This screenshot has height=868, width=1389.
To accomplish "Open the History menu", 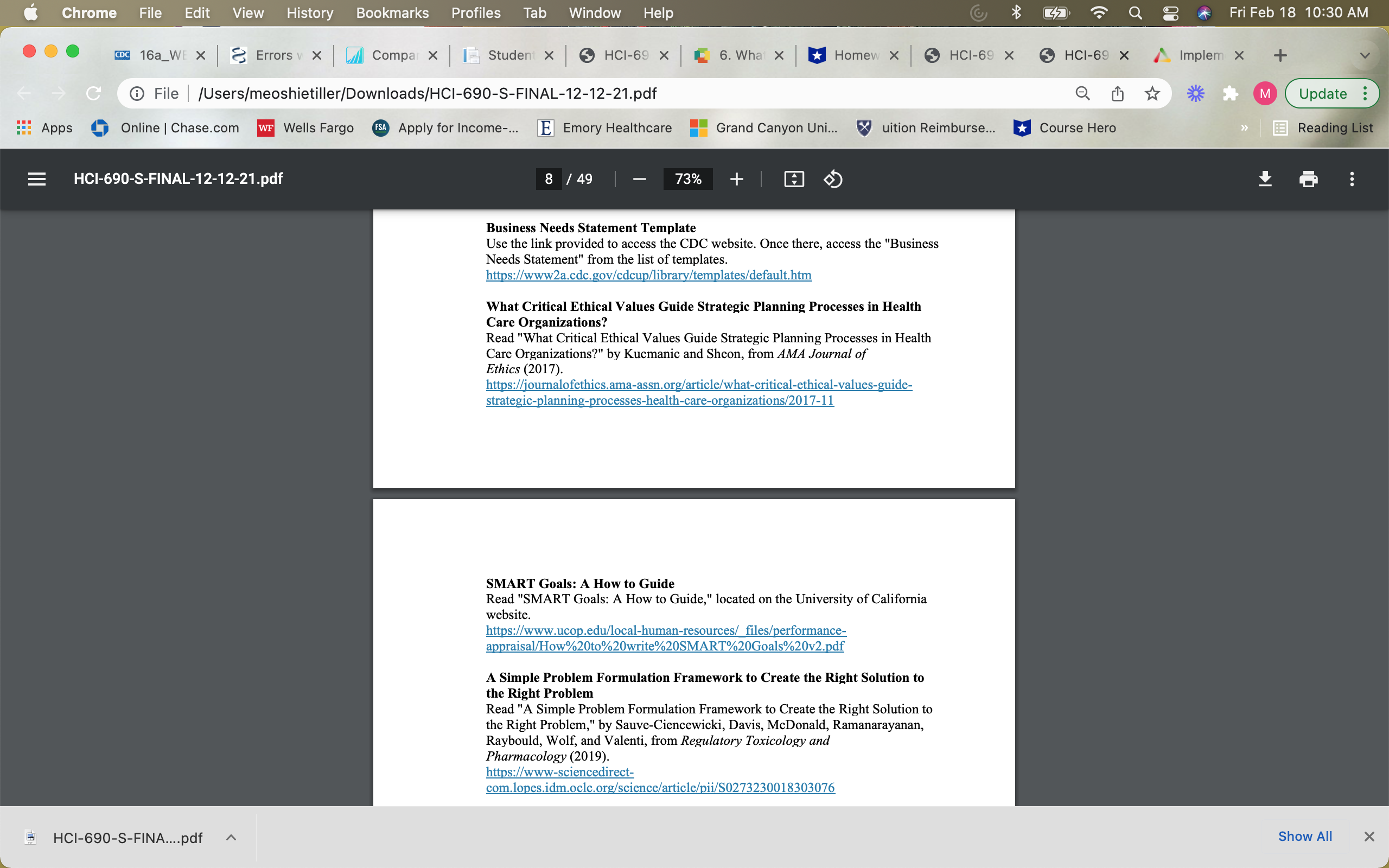I will point(310,12).
